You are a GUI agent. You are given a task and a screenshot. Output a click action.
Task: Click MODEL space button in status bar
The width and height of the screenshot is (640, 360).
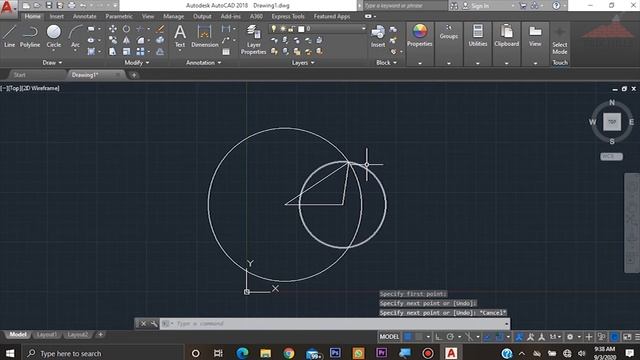click(x=389, y=337)
